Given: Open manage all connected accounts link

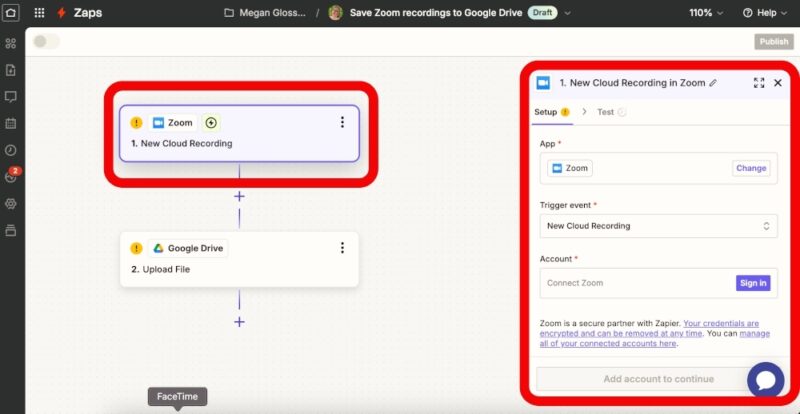Looking at the screenshot, I should [655, 338].
